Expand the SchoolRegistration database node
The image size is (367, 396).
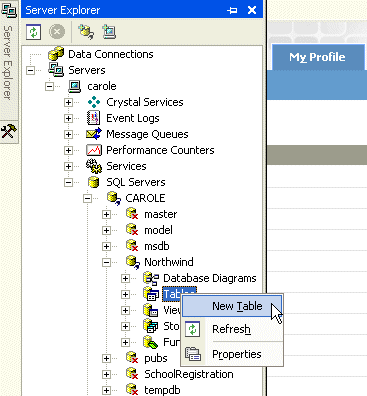tap(106, 374)
